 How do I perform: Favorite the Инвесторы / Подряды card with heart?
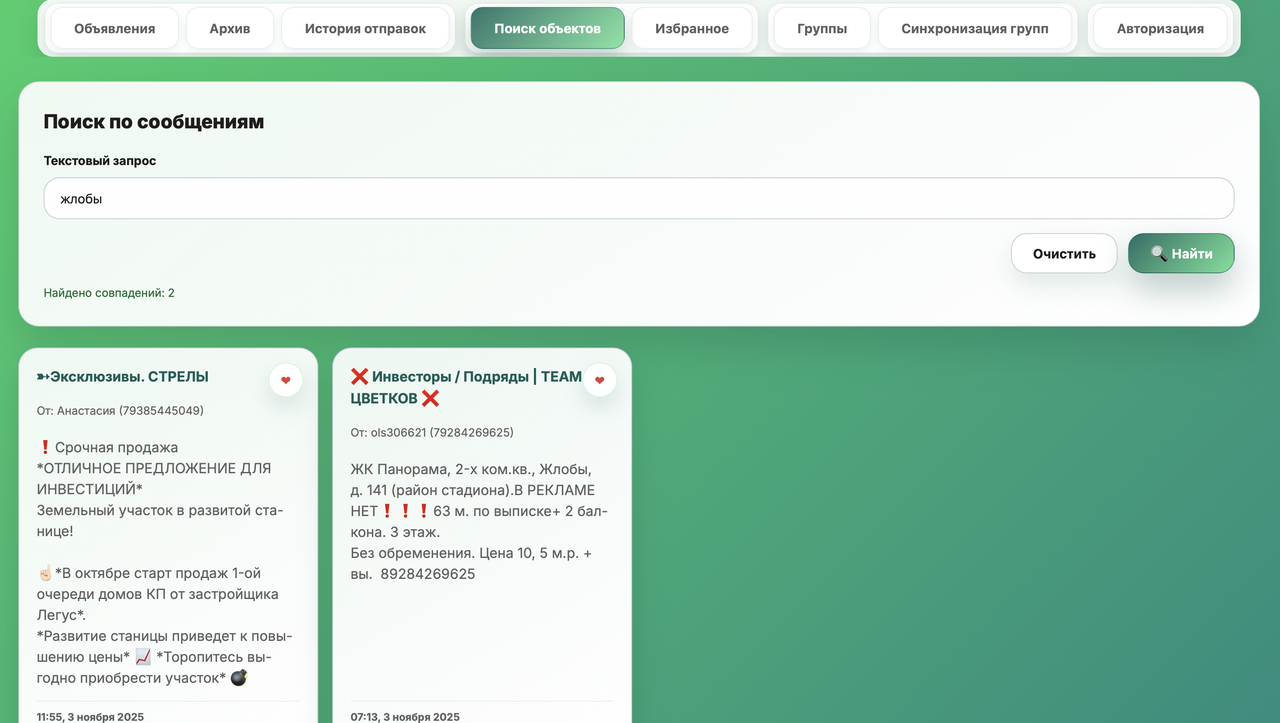click(600, 380)
